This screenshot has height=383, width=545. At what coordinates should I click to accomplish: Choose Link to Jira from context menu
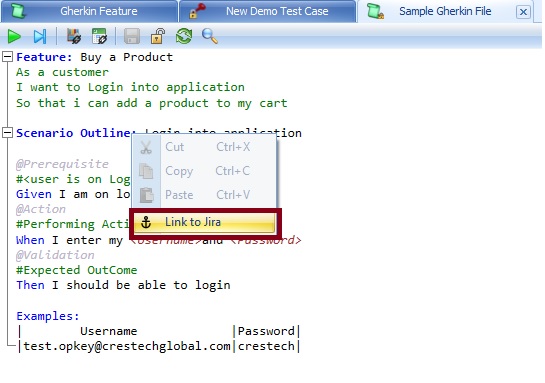pos(205,222)
